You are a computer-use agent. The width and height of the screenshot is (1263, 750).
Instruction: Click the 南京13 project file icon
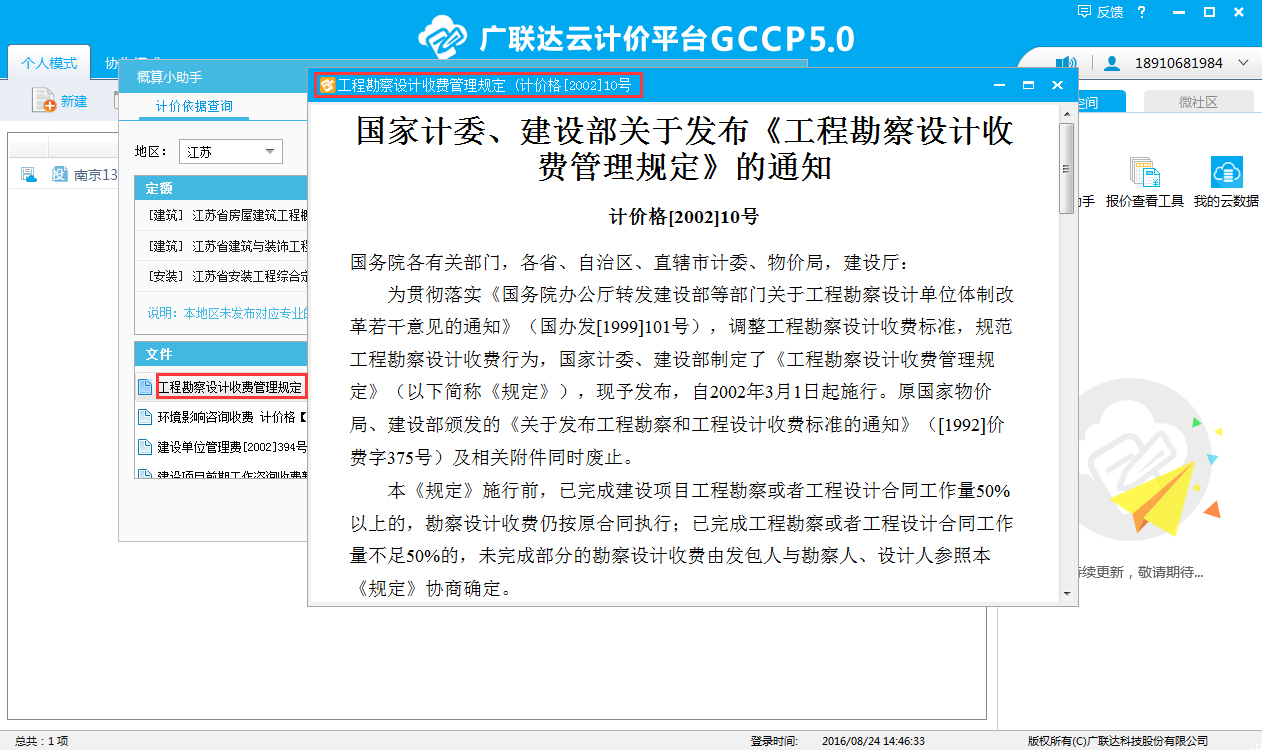coord(59,175)
